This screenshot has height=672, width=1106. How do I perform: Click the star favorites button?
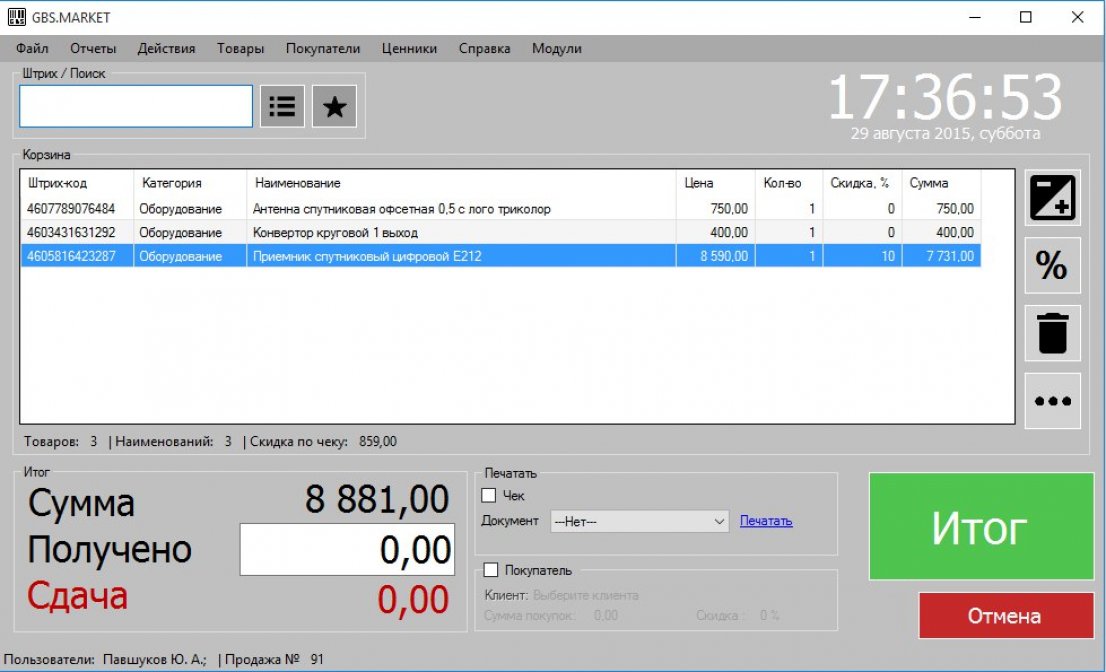pyautogui.click(x=334, y=106)
